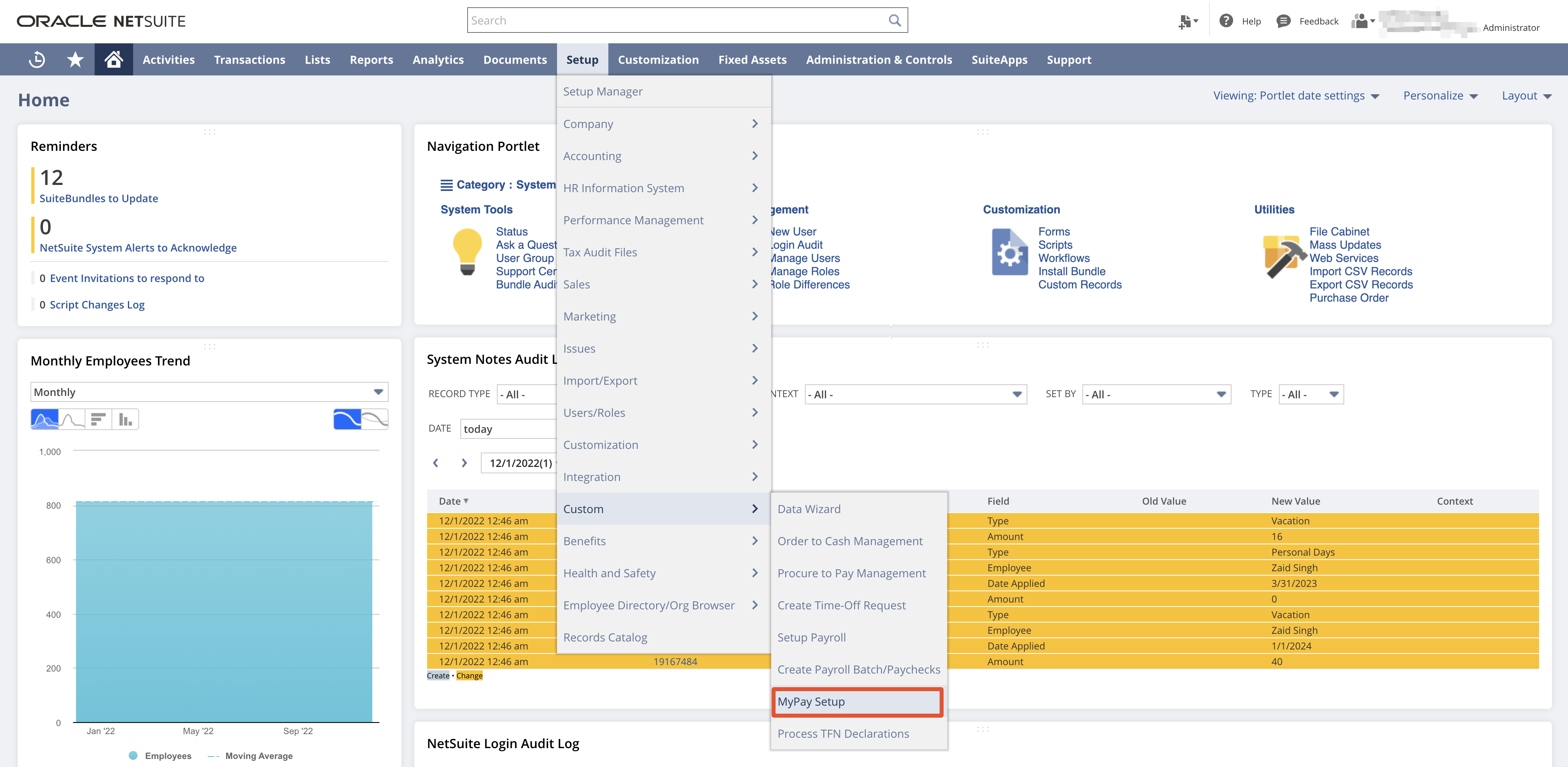Open the Transactions menu

coord(249,59)
